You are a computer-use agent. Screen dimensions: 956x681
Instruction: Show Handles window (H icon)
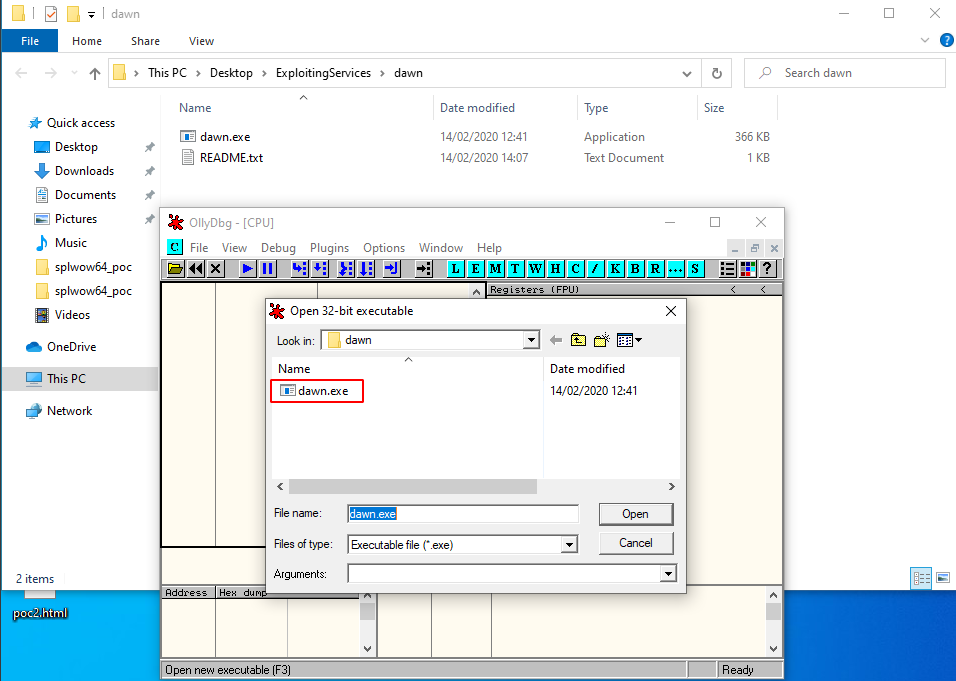[x=555, y=268]
